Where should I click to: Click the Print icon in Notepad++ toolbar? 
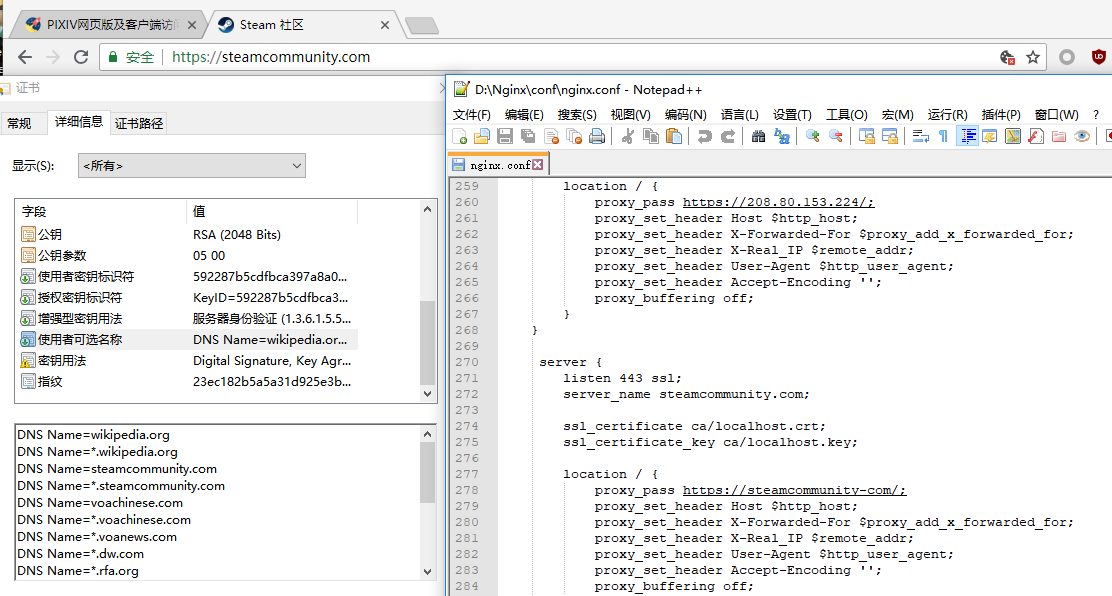point(597,136)
